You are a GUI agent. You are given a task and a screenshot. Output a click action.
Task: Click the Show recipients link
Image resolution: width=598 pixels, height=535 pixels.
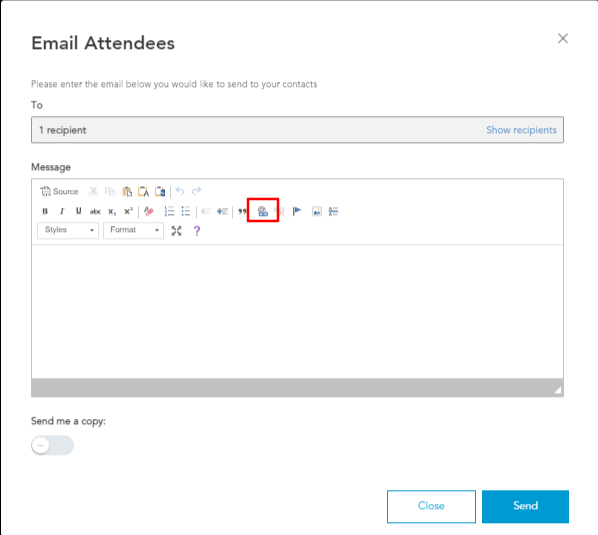click(x=521, y=130)
